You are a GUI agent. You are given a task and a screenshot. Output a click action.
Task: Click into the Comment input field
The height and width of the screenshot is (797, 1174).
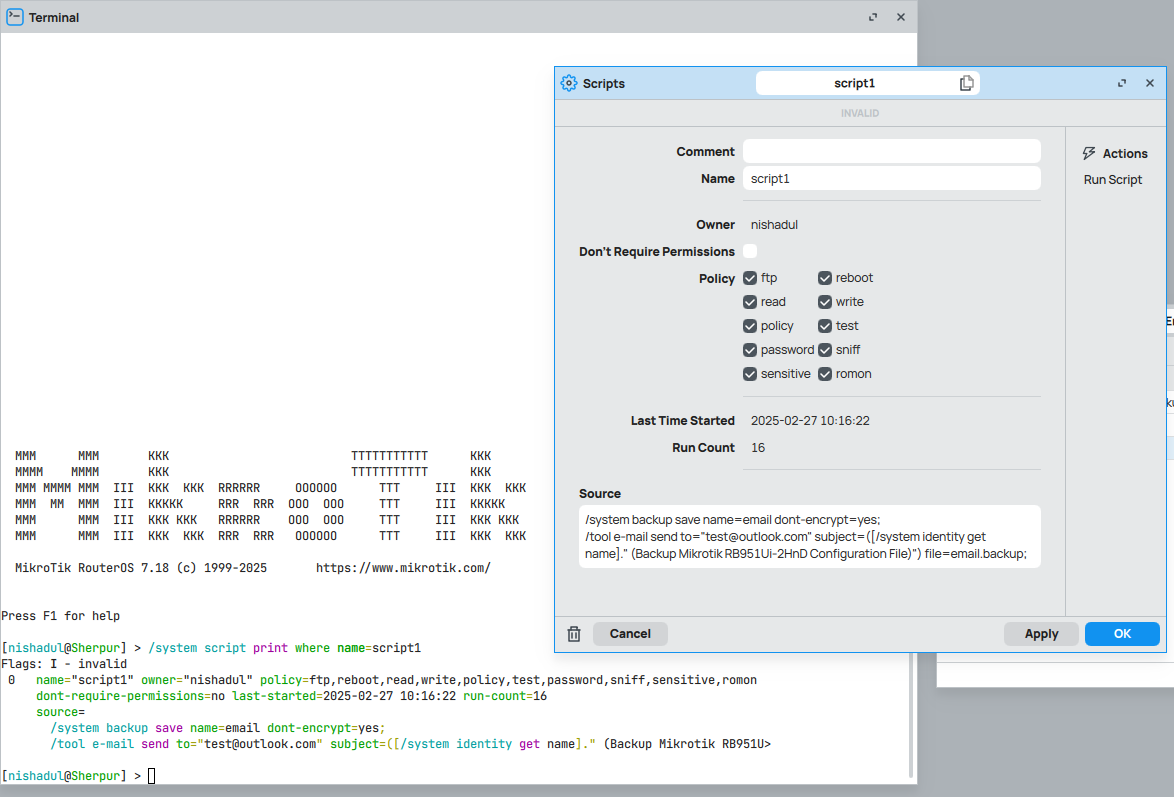point(891,152)
